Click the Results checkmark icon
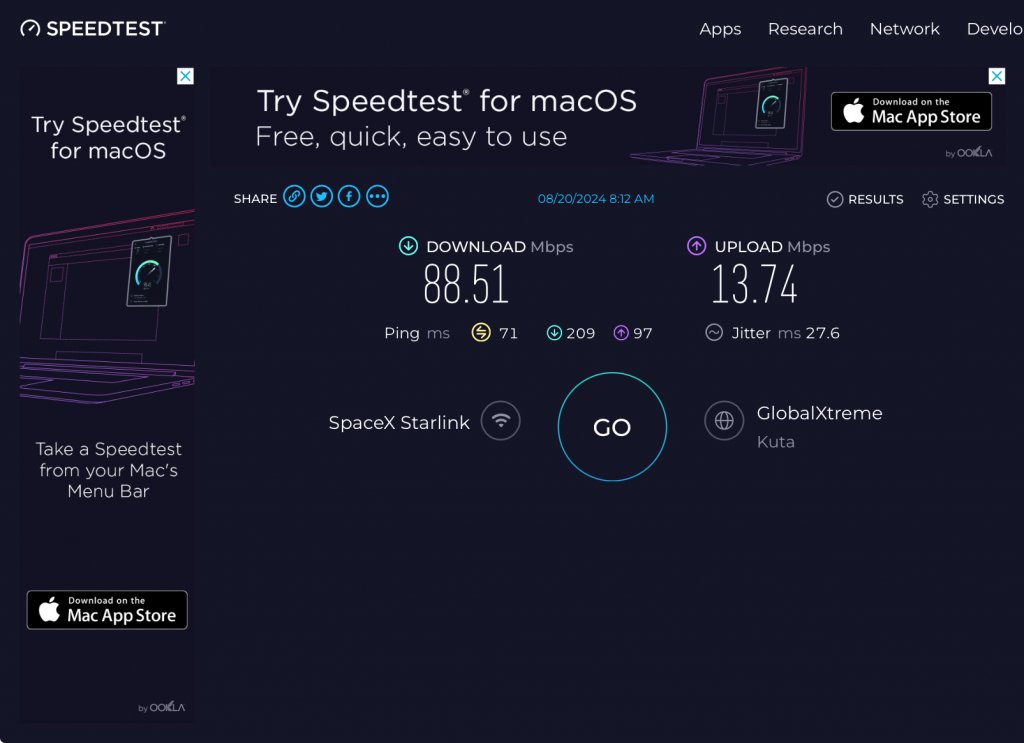Viewport: 1024px width, 743px height. click(835, 199)
